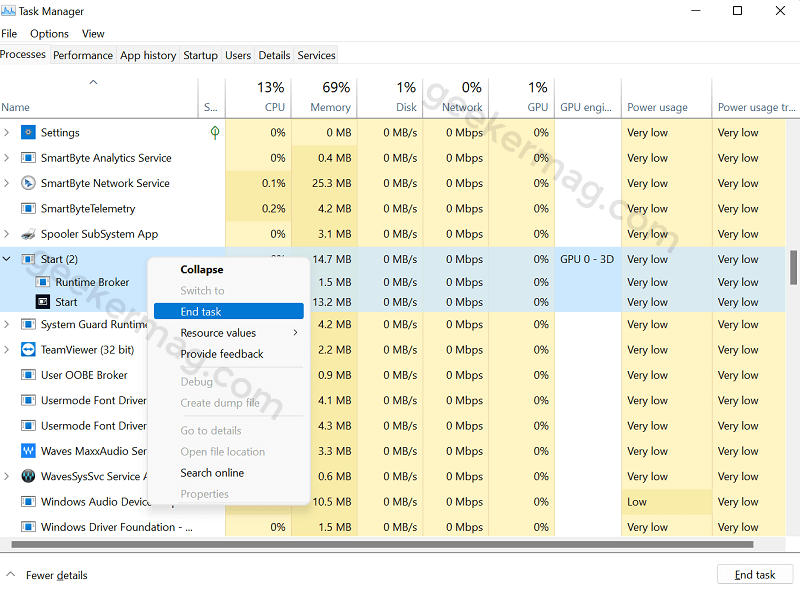Expand the SmartByte Network Service row

click(x=7, y=183)
